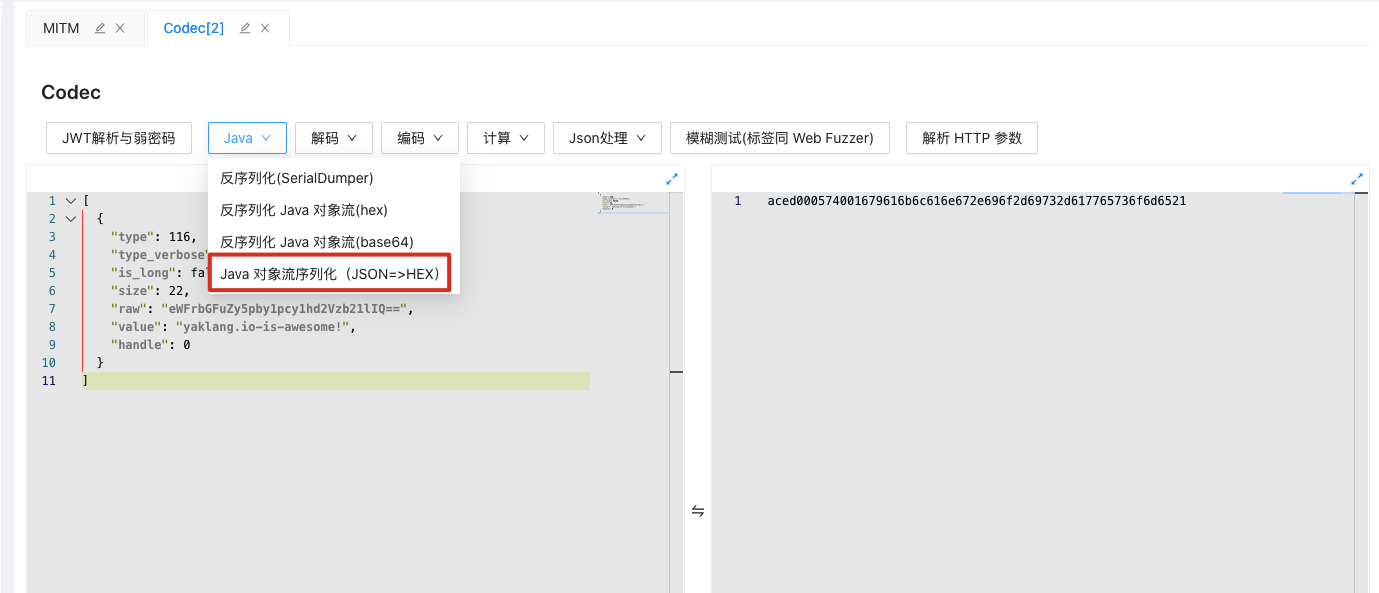Rename the MITM tab with pencil icon
The image size is (1379, 593).
tap(100, 28)
